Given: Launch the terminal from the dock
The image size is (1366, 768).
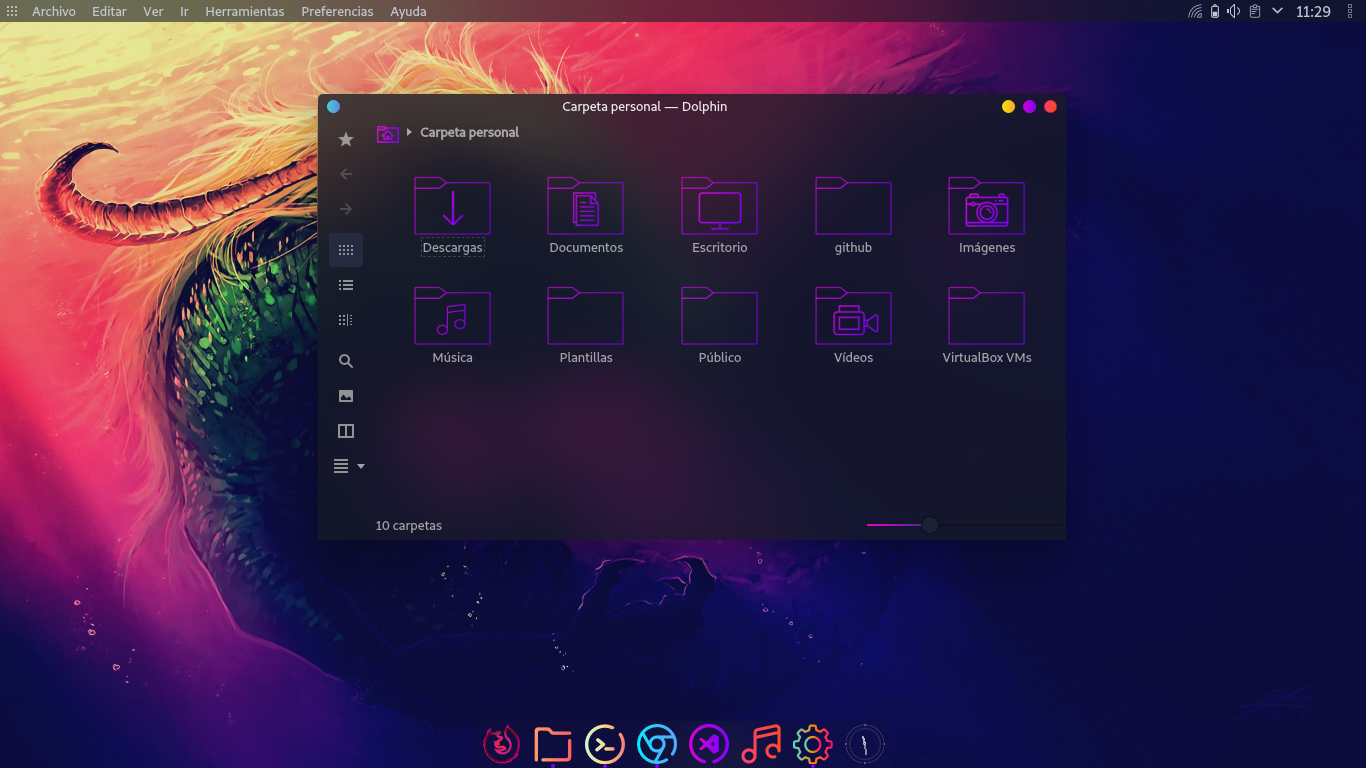Looking at the screenshot, I should click(605, 744).
